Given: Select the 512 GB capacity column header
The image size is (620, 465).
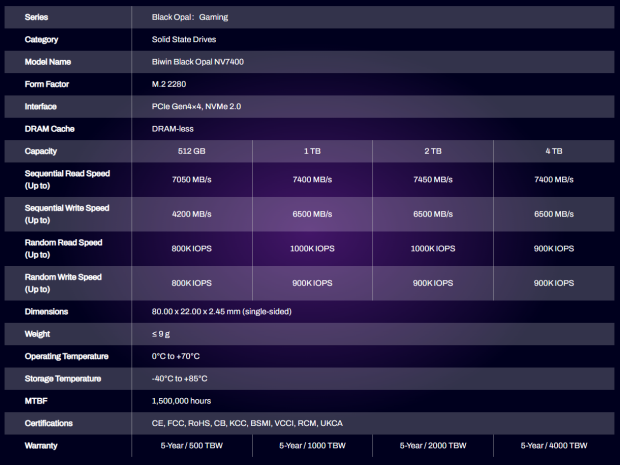Looking at the screenshot, I should click(191, 151).
